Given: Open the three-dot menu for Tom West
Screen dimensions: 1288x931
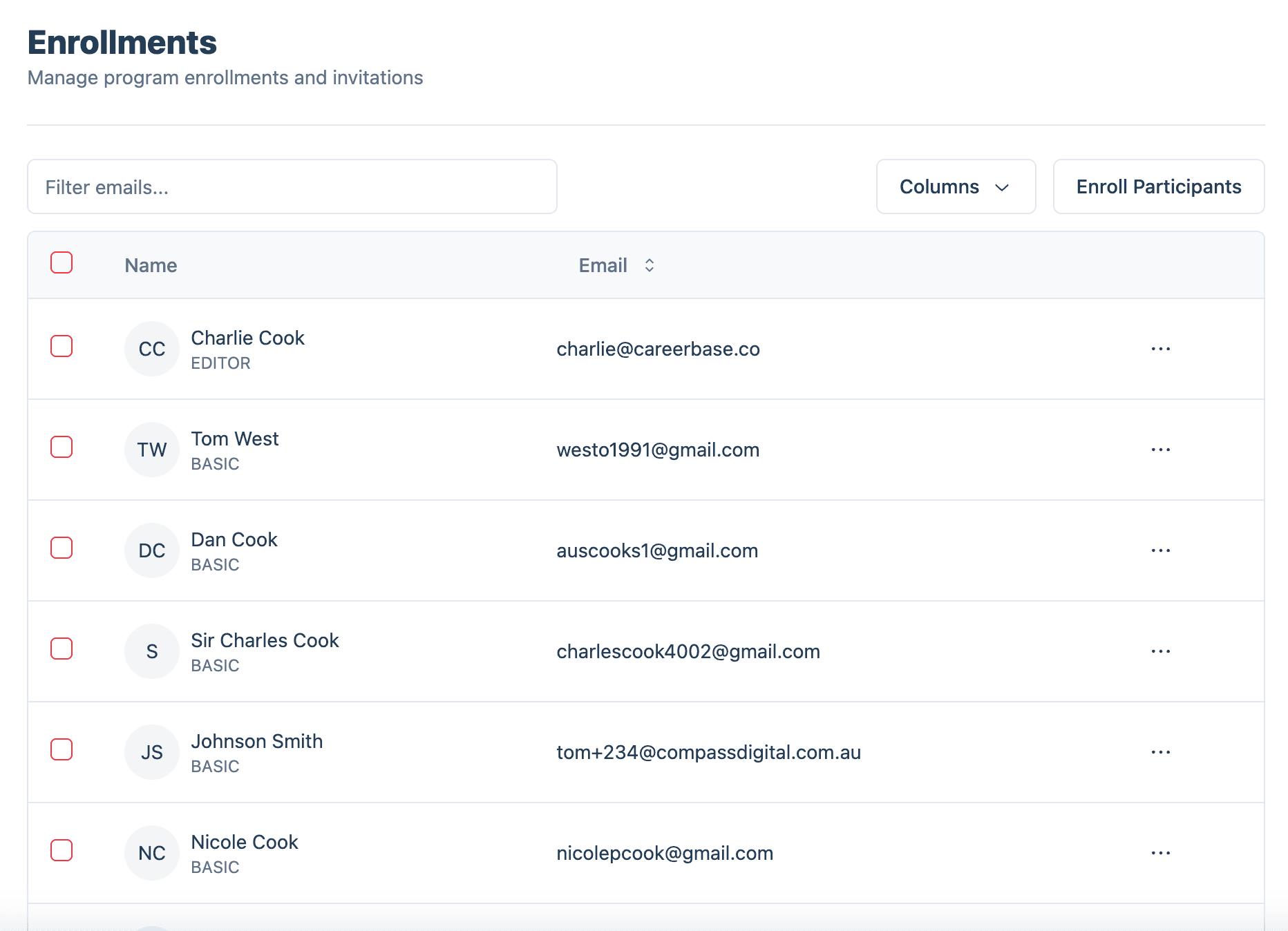Looking at the screenshot, I should pos(1160,450).
